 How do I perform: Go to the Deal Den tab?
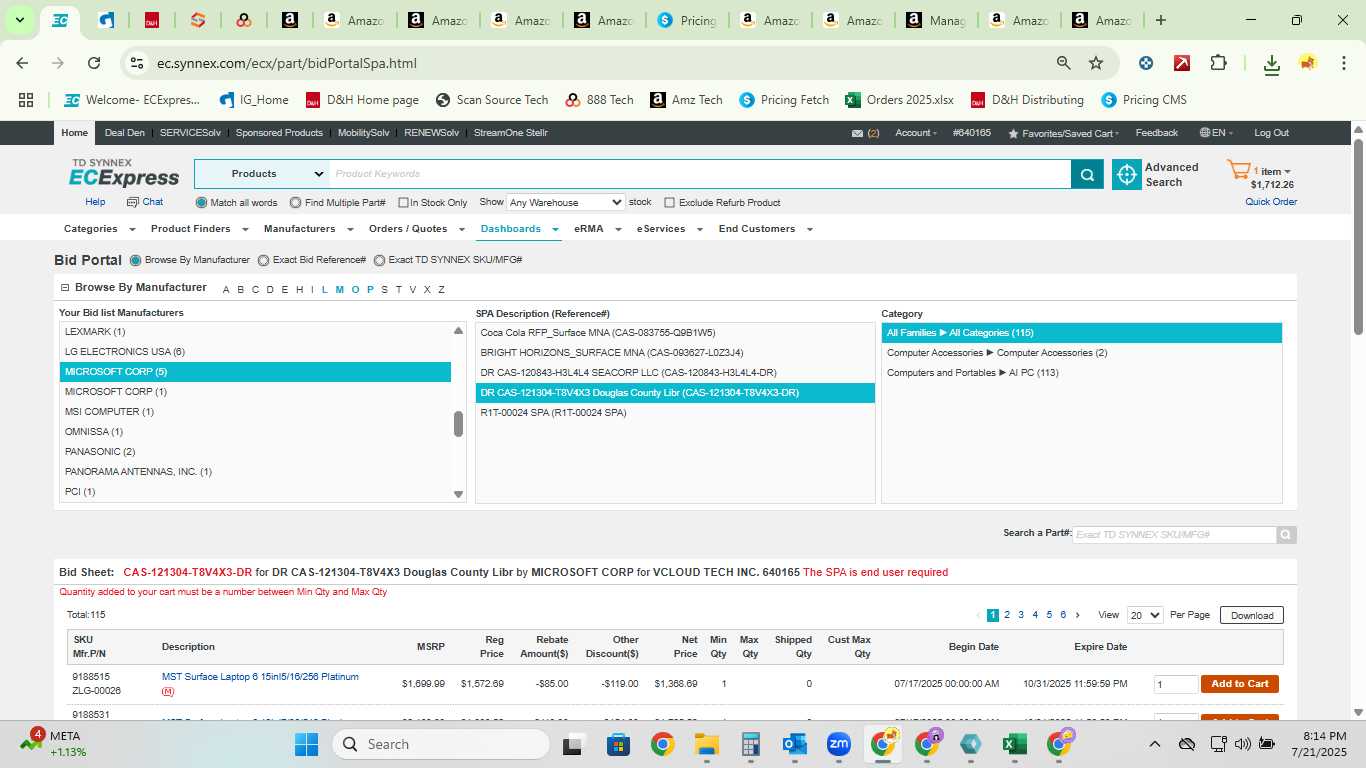pyautogui.click(x=124, y=133)
